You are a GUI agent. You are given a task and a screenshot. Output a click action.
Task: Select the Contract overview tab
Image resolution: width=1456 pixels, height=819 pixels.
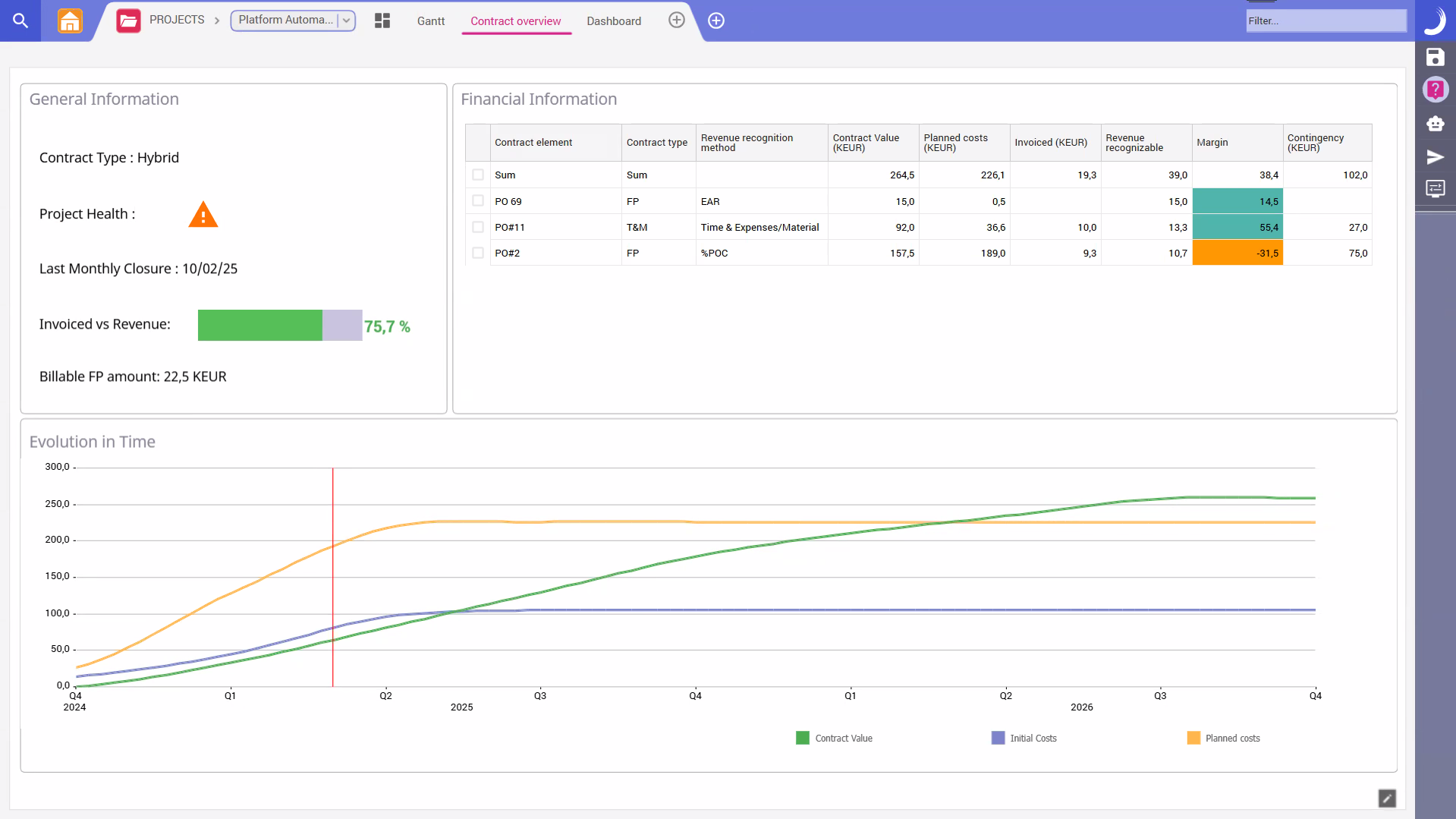(515, 21)
